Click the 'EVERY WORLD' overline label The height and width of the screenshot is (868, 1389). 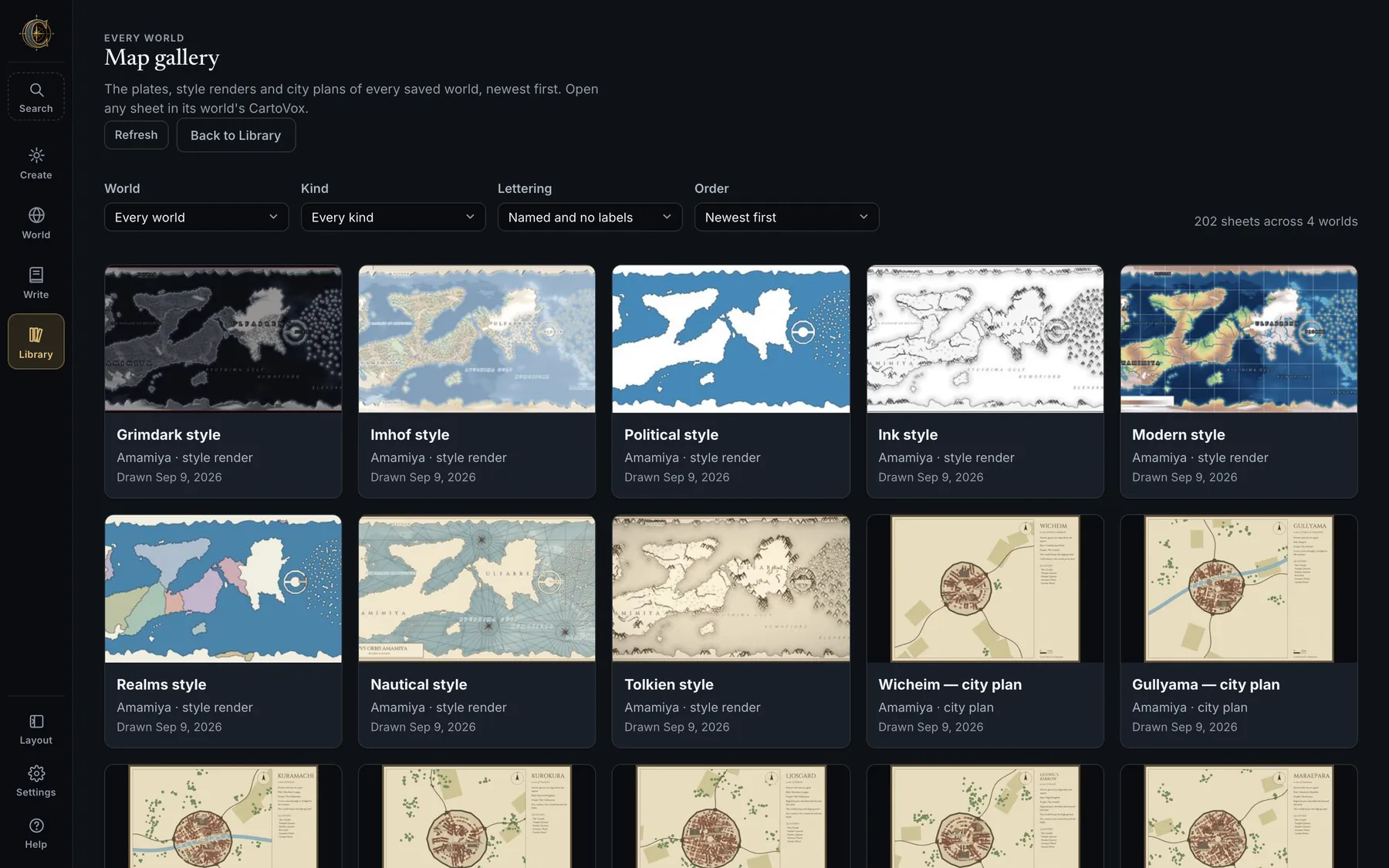[144, 38]
